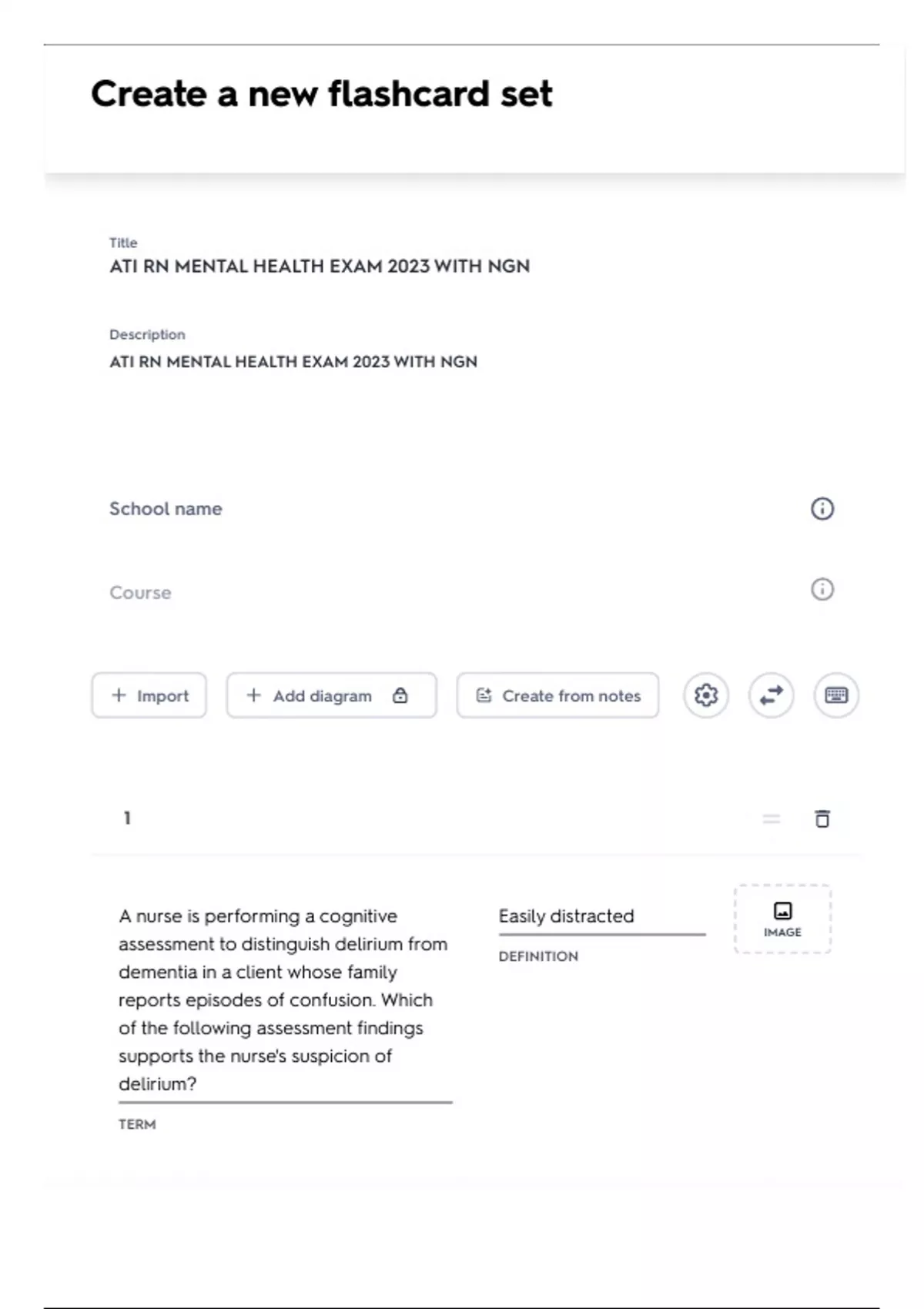Edit the definition 'Easily distracted'
The height and width of the screenshot is (1309, 924).
567,916
